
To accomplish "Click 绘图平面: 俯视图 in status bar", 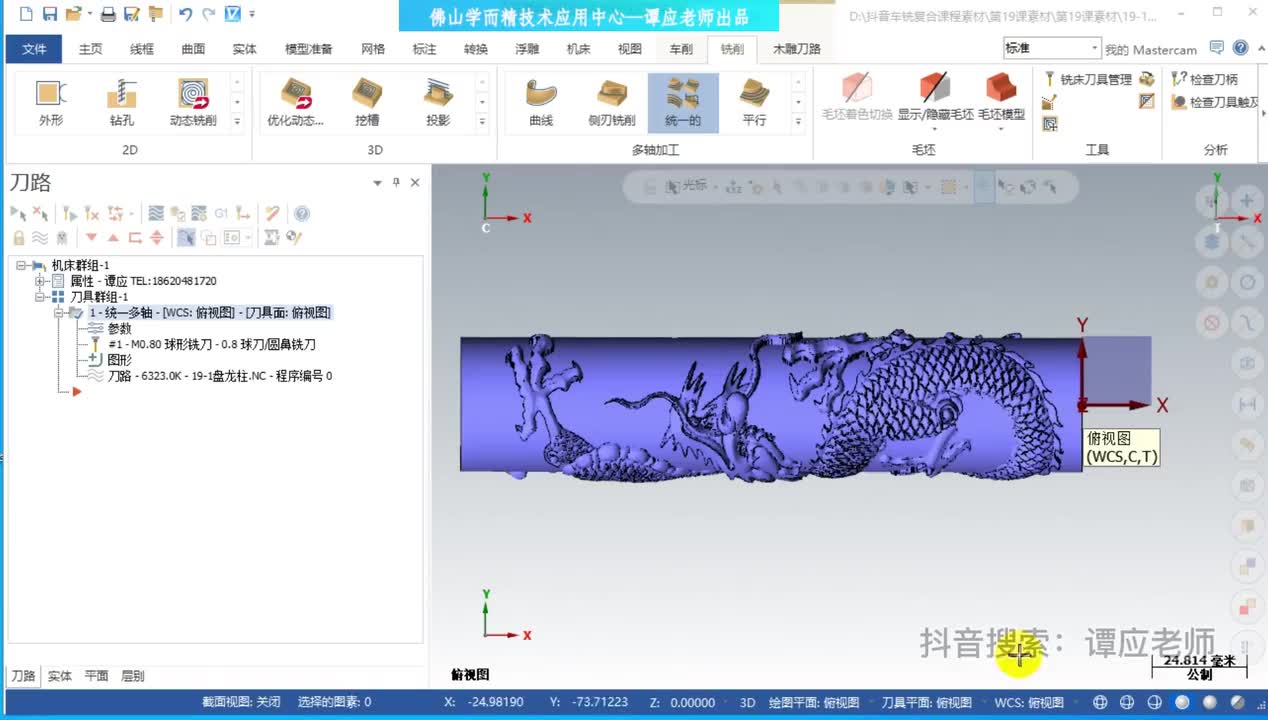I will click(x=813, y=702).
